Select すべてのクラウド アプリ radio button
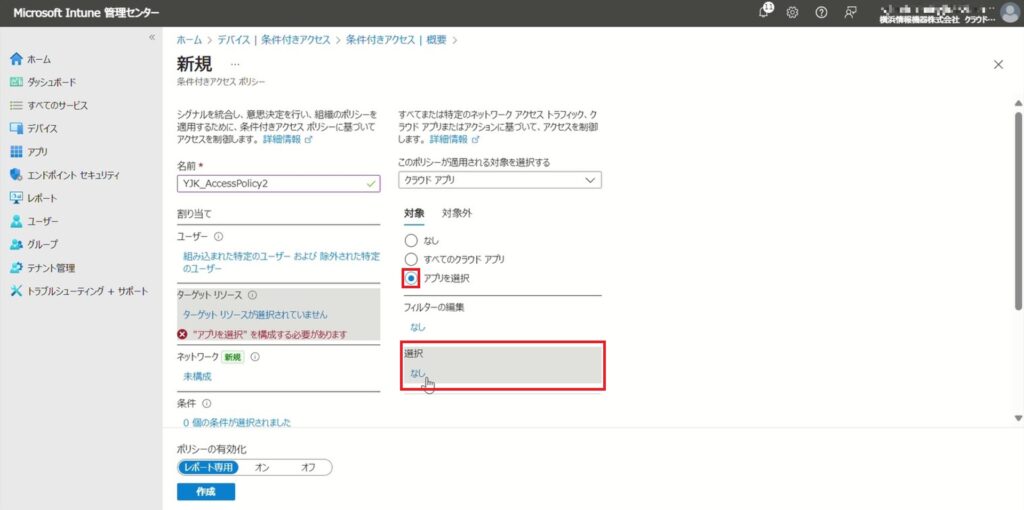The height and width of the screenshot is (510, 1024). [x=411, y=259]
